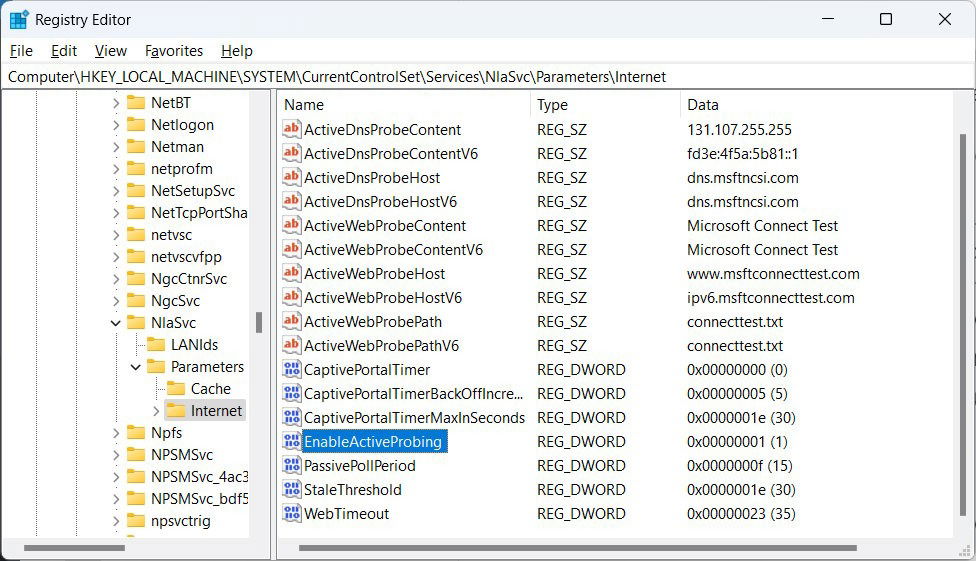Expand the NetBT key
The height and width of the screenshot is (561, 976).
click(x=116, y=103)
